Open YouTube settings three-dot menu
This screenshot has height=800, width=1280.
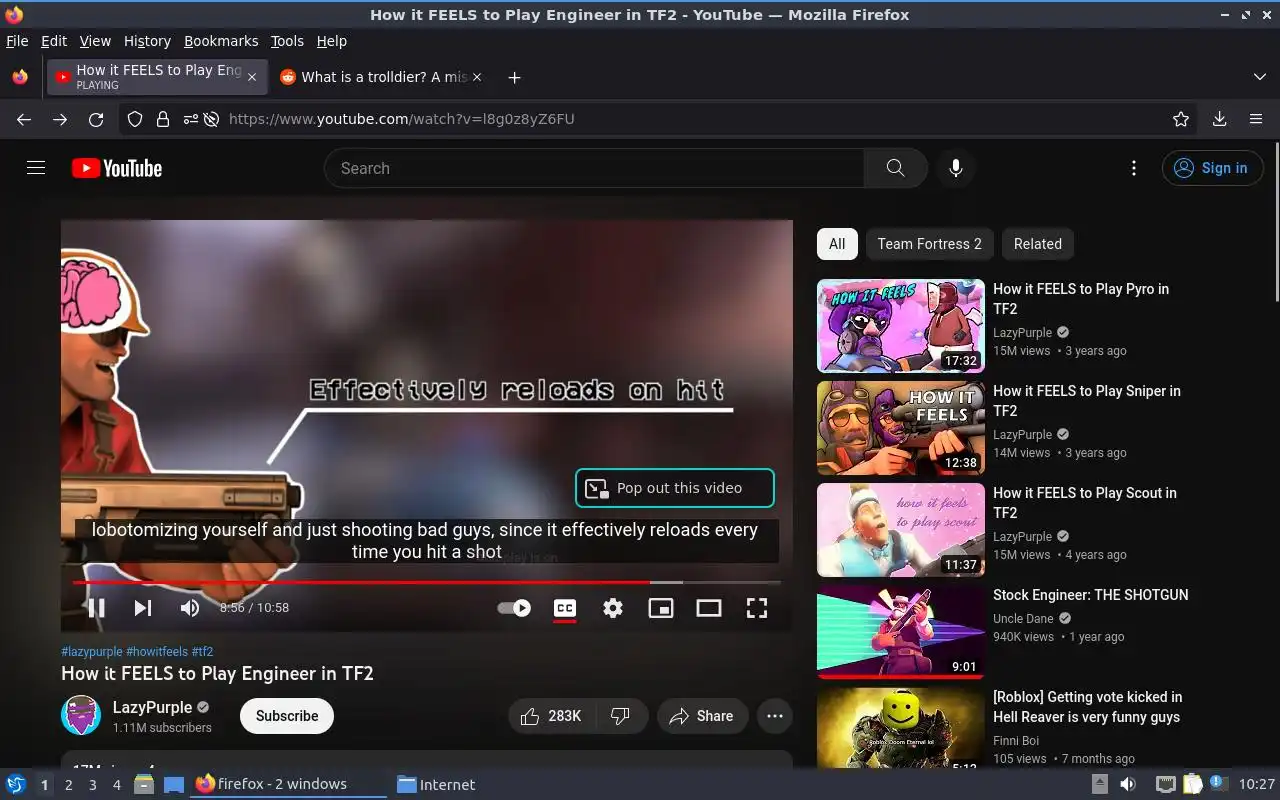1133,168
